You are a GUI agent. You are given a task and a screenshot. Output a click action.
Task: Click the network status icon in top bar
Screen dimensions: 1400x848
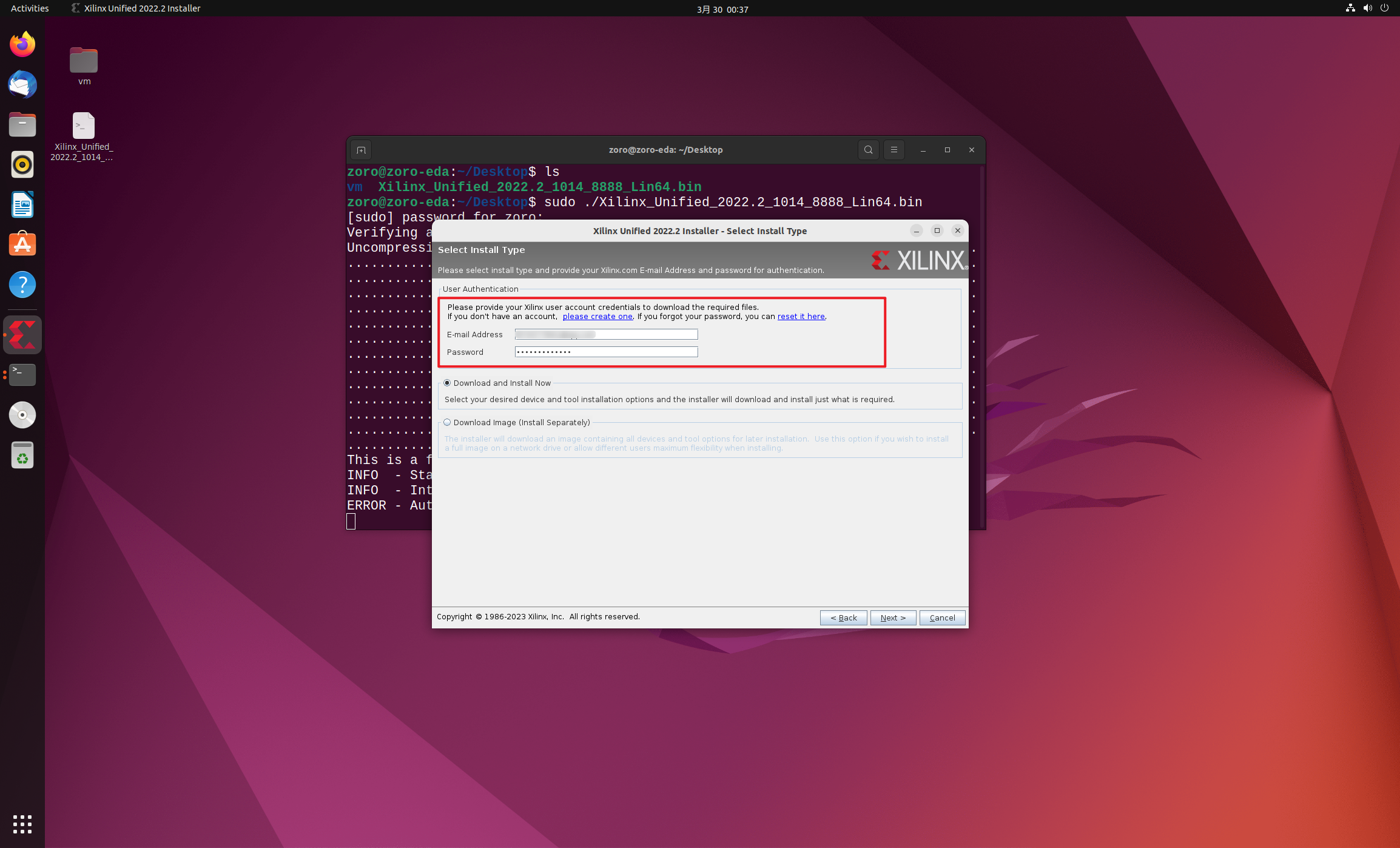click(1350, 8)
